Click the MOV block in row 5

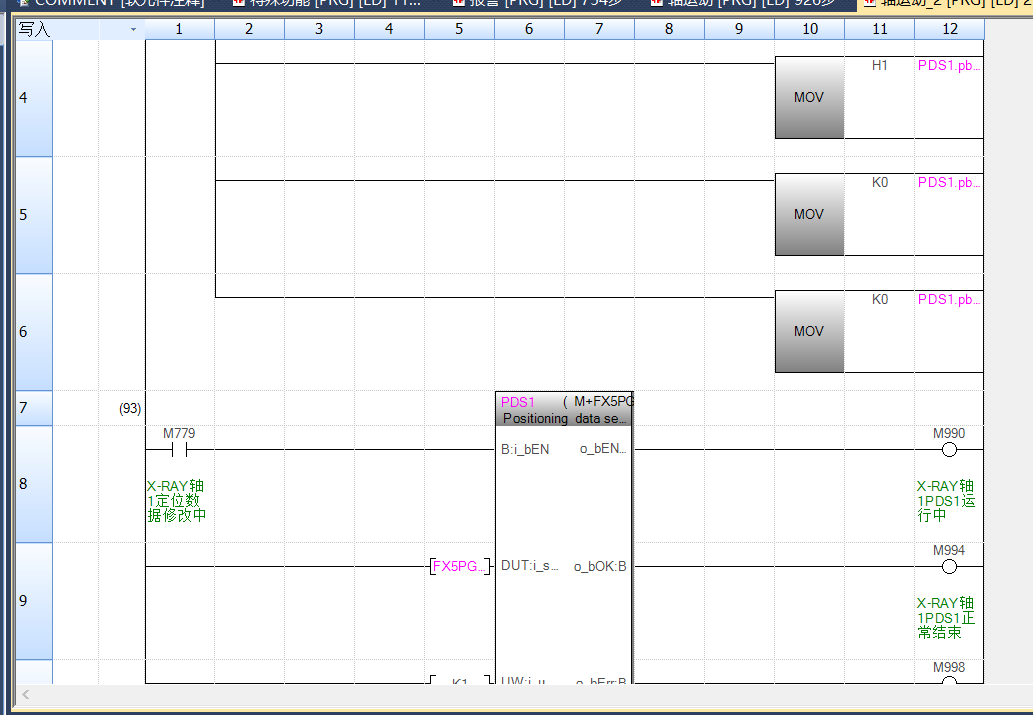(x=809, y=215)
